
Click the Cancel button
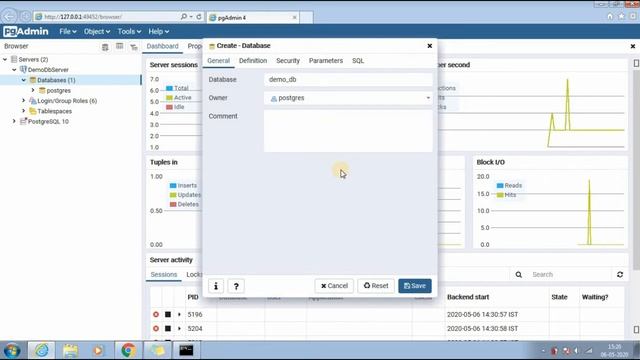click(334, 286)
